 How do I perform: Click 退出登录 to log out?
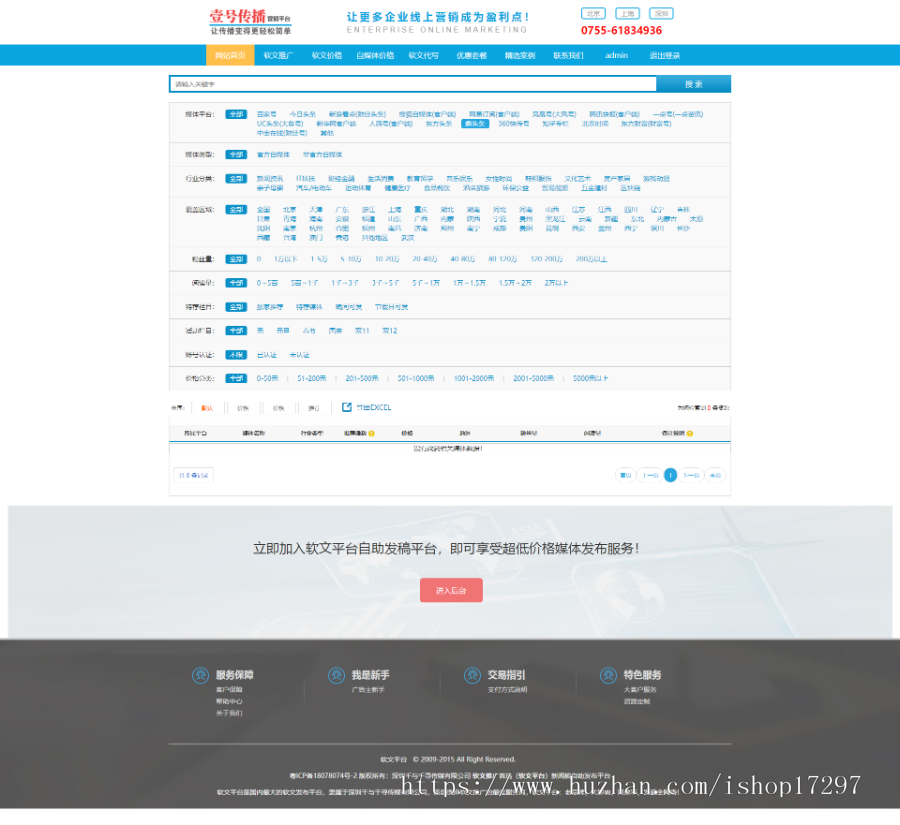coord(665,55)
